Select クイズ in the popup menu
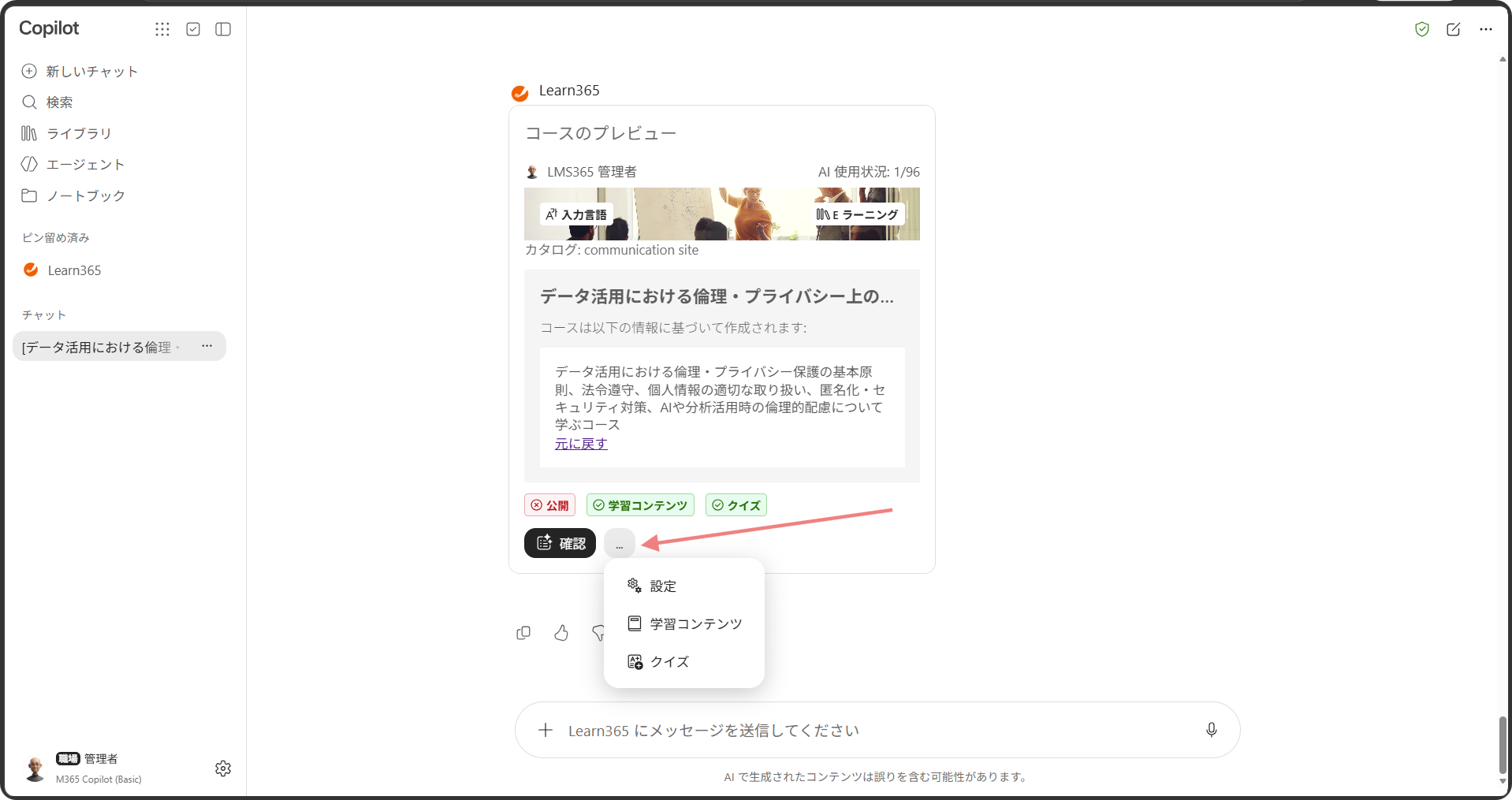Viewport: 1512px width, 800px height. click(x=684, y=662)
